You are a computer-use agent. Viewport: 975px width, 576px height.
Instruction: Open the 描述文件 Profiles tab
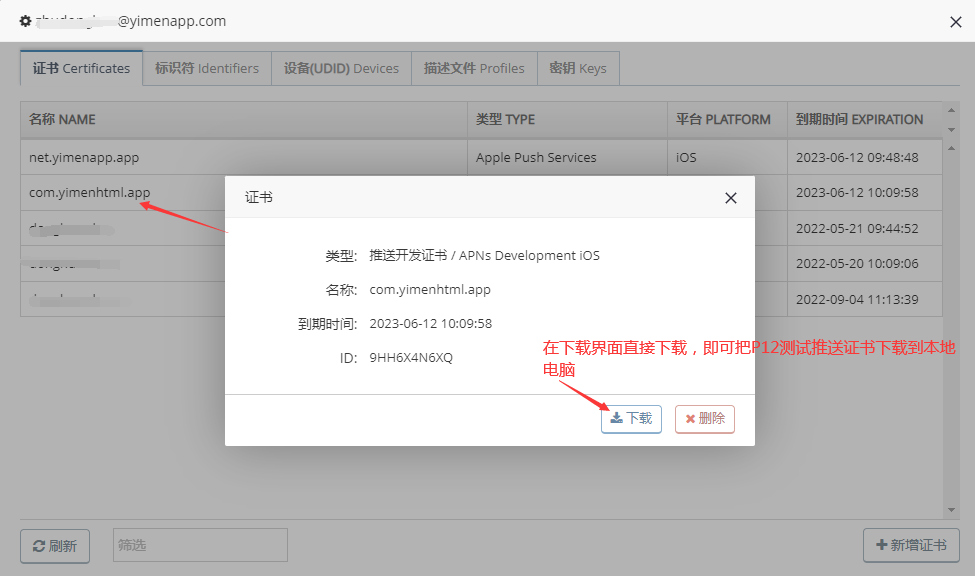[x=474, y=68]
